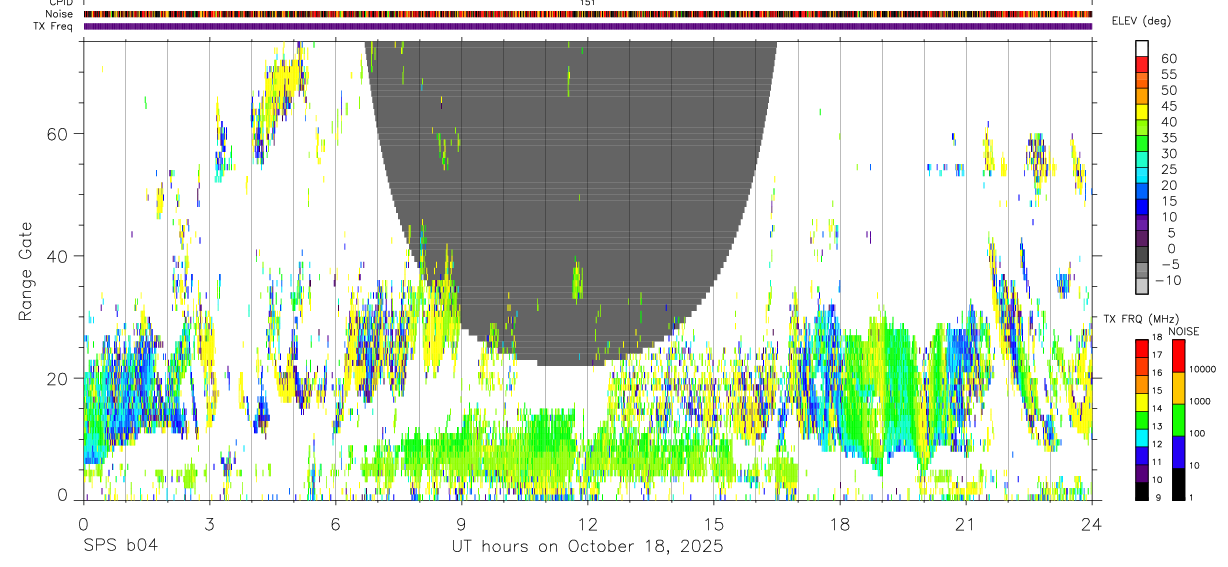Screen dimensions: 1228x567
Task: Click hour tick label '0' on UT axis
Action: click(x=83, y=523)
